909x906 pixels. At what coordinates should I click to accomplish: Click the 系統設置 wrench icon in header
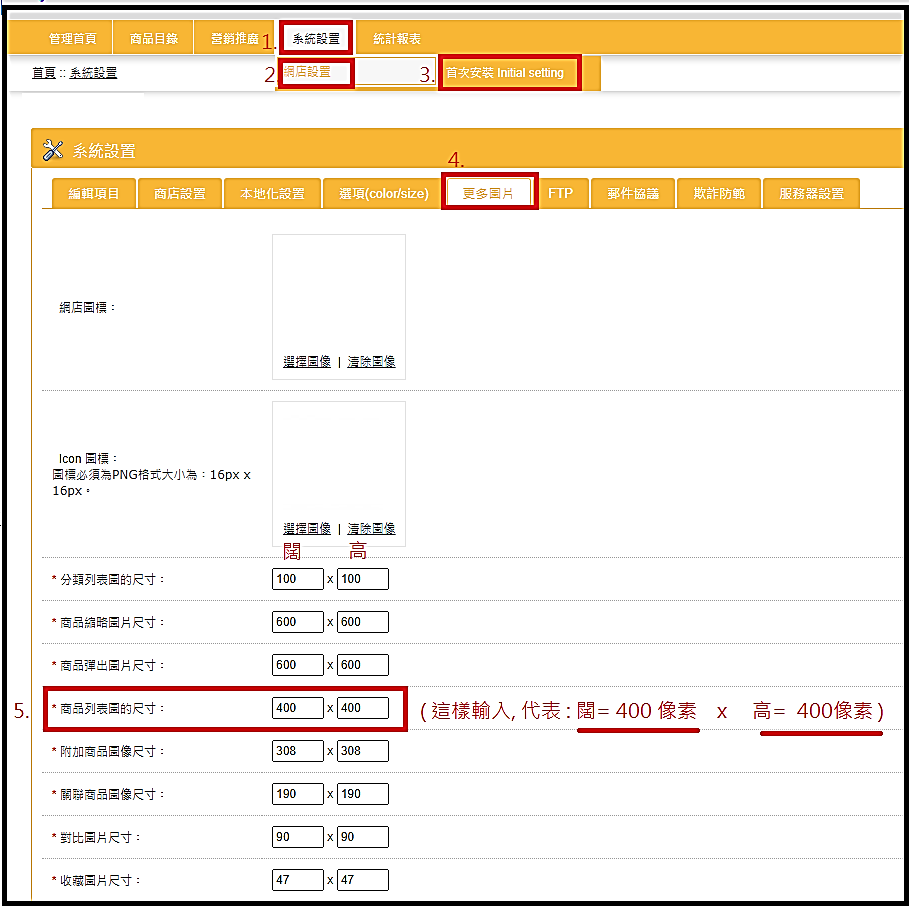tap(53, 150)
